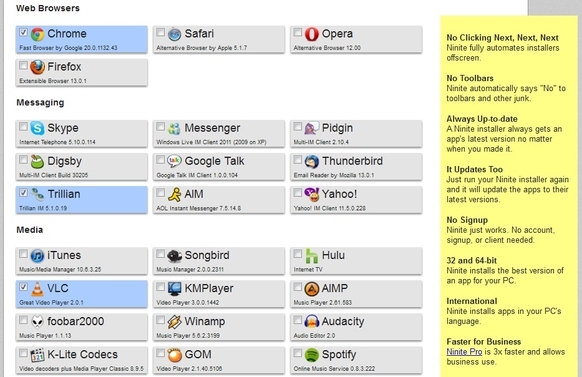Click the foobar2000 alien icon
The image size is (582, 377).
(x=37, y=322)
